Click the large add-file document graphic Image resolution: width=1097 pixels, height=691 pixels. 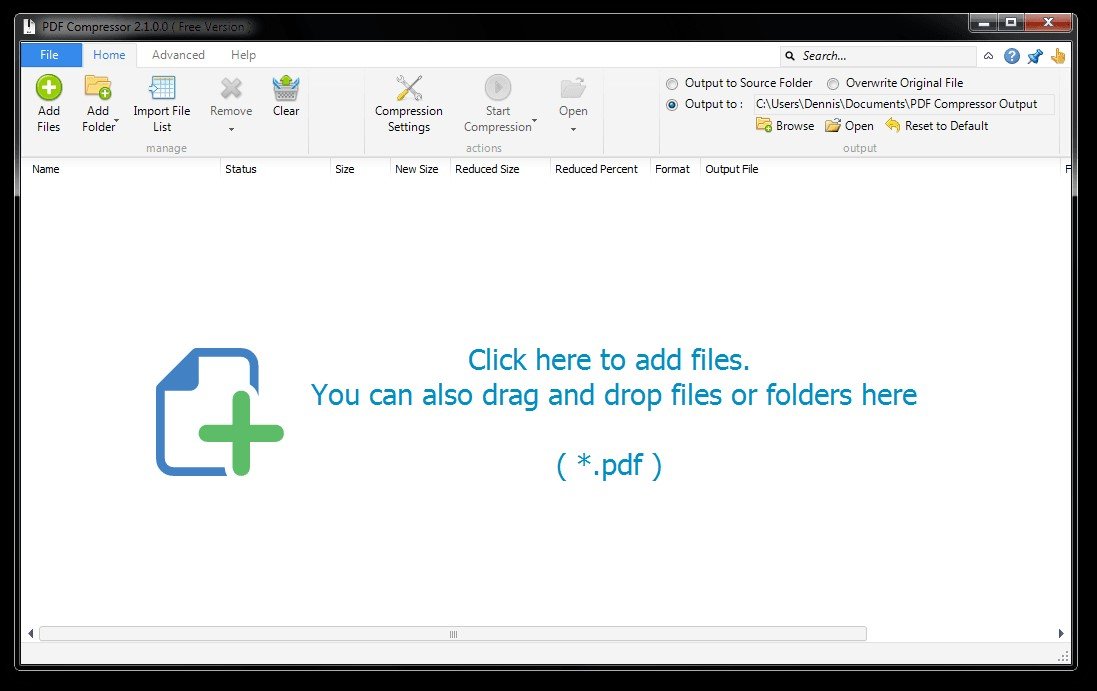(219, 412)
